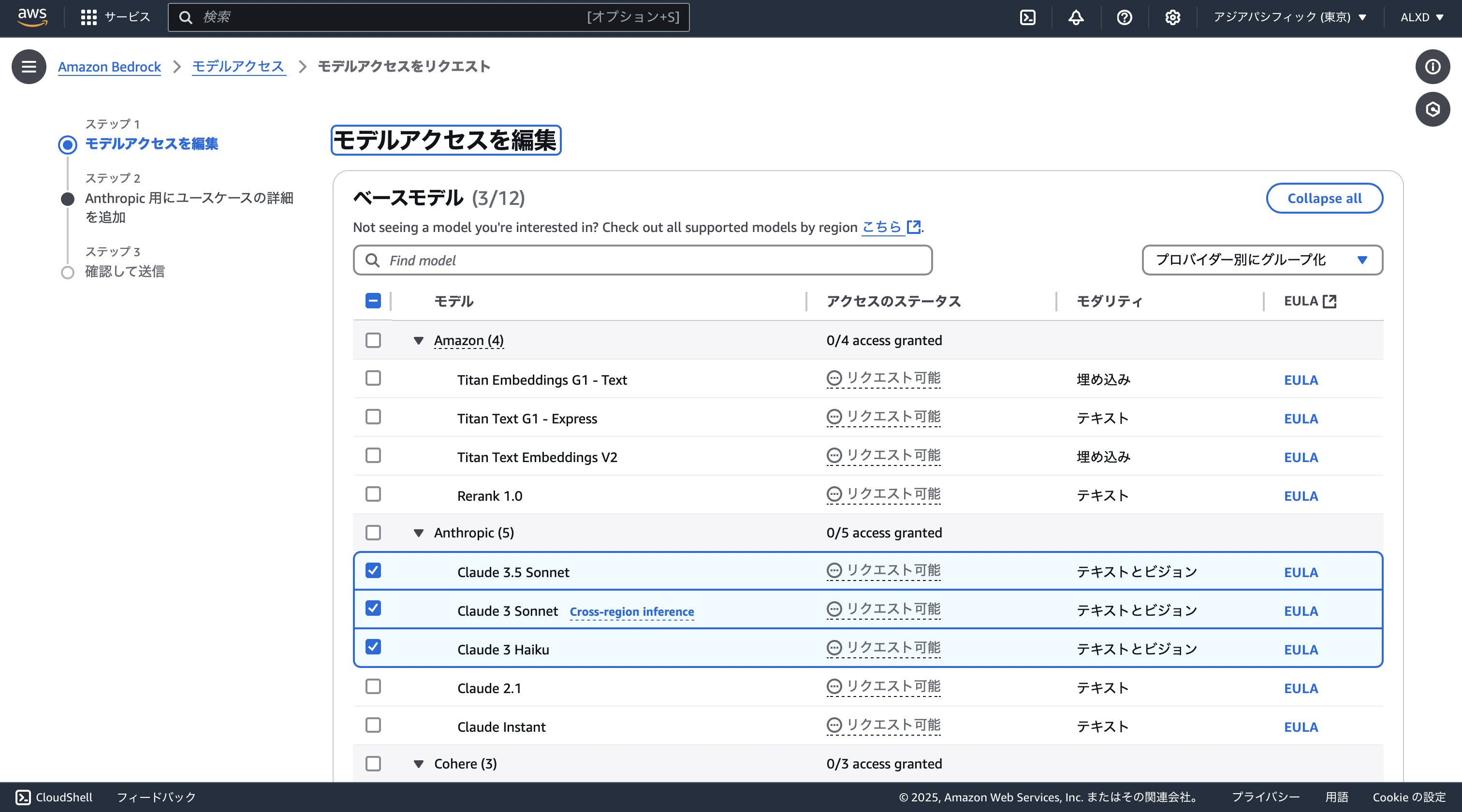
Task: Open the notifications bell
Action: [x=1076, y=17]
